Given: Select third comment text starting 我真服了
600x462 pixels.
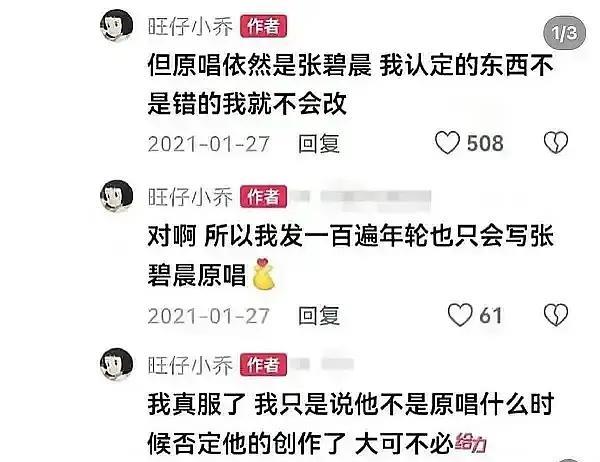Looking at the screenshot, I should [x=350, y=423].
